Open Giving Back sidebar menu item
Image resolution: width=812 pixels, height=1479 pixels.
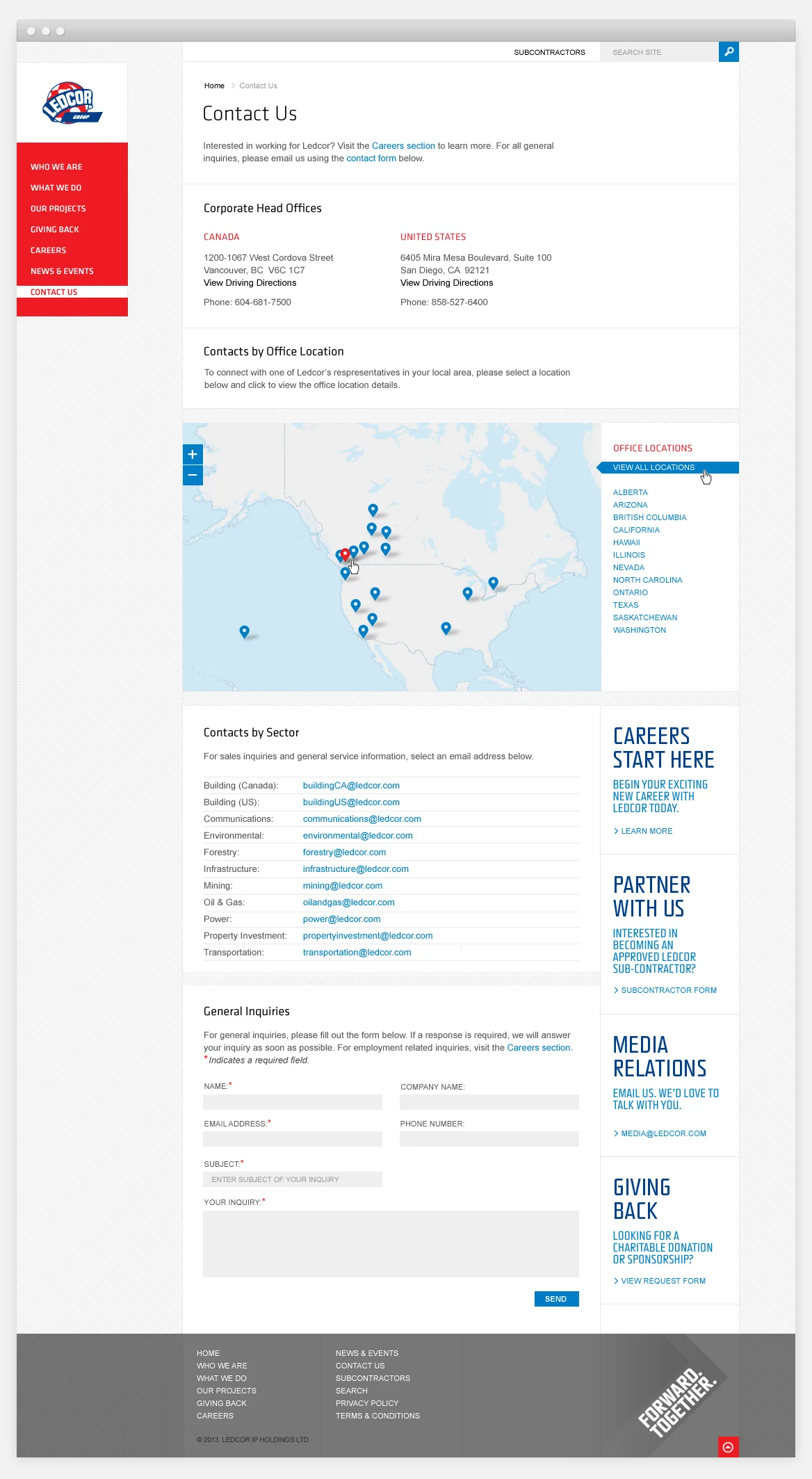point(54,229)
